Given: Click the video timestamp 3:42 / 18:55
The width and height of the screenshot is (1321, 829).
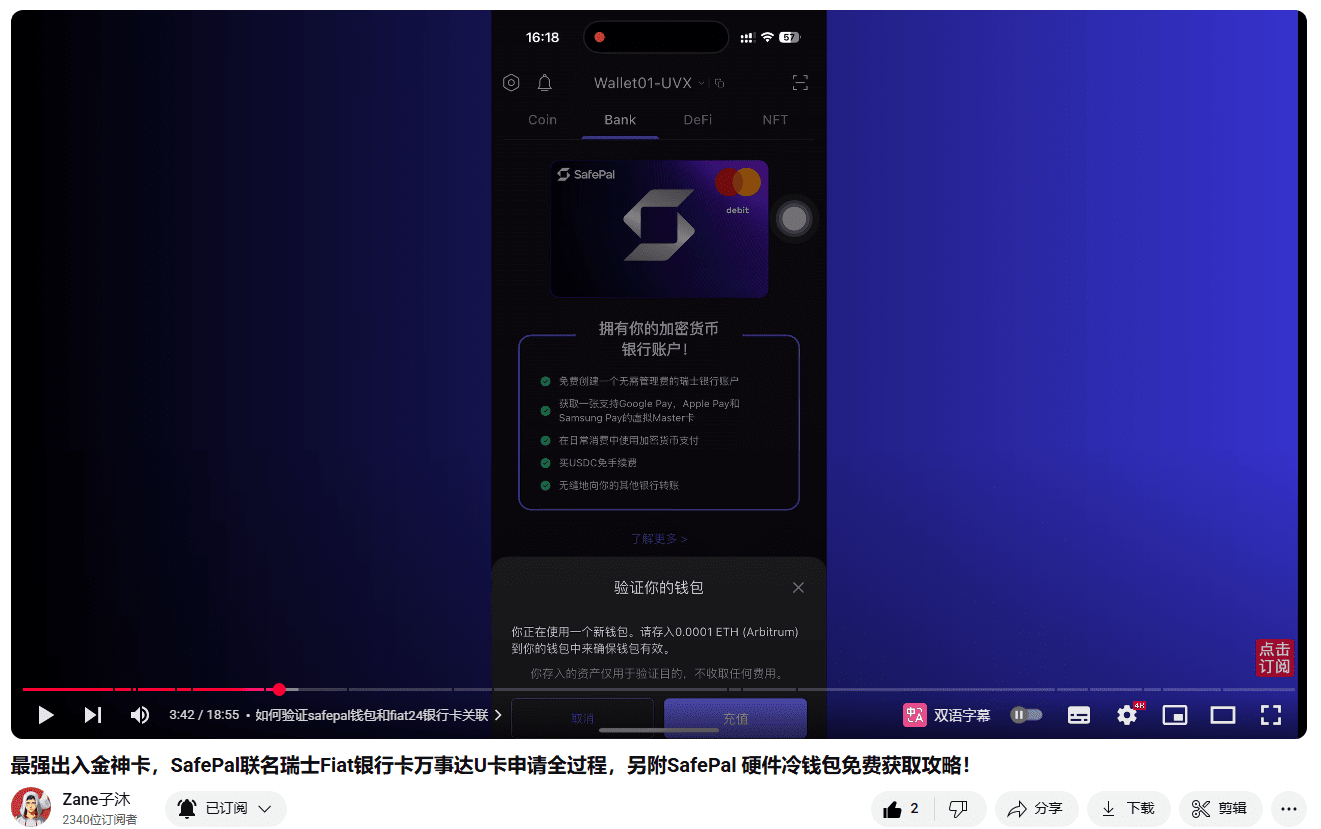Looking at the screenshot, I should (x=204, y=715).
